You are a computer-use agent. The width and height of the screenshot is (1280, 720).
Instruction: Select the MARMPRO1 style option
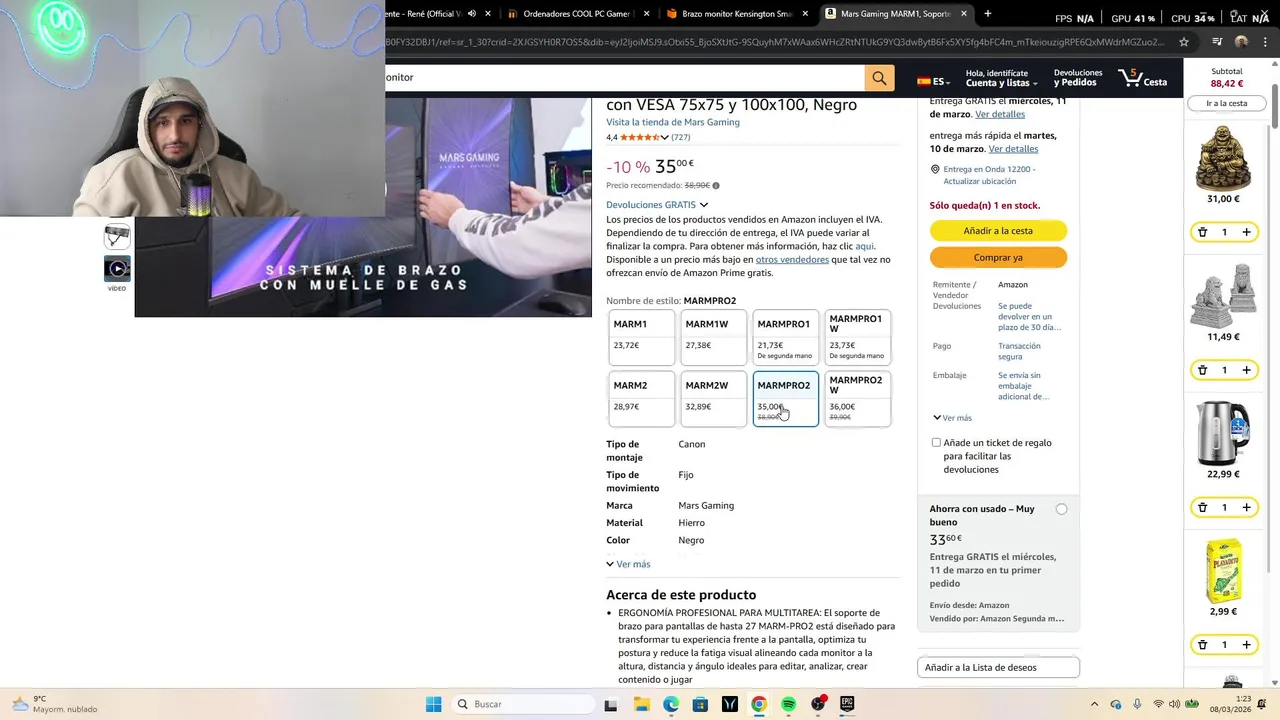tap(785, 337)
